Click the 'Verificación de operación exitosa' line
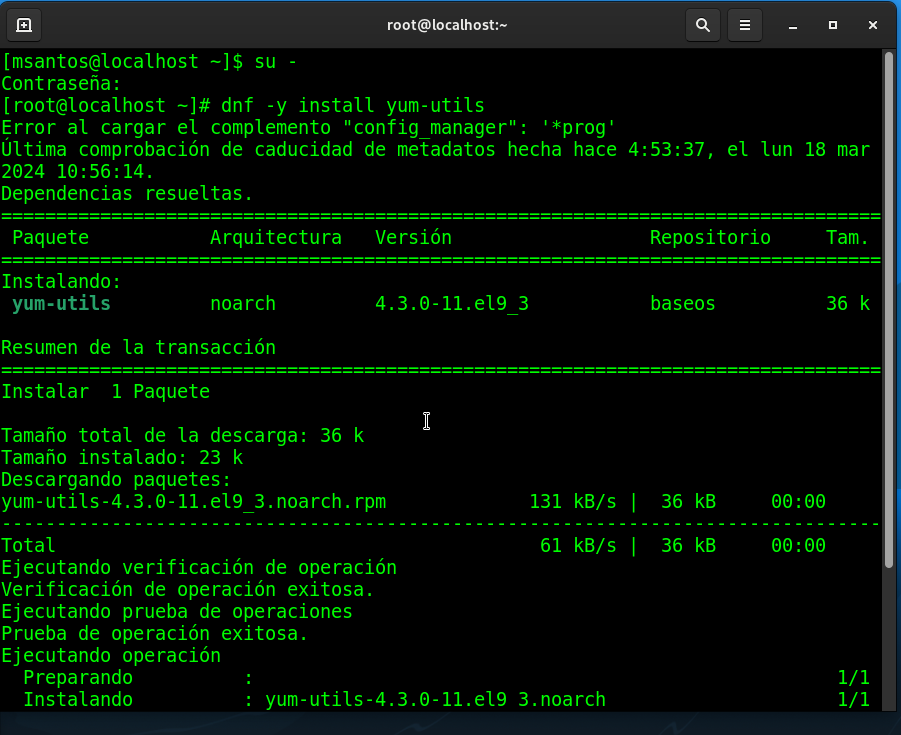 [188, 589]
